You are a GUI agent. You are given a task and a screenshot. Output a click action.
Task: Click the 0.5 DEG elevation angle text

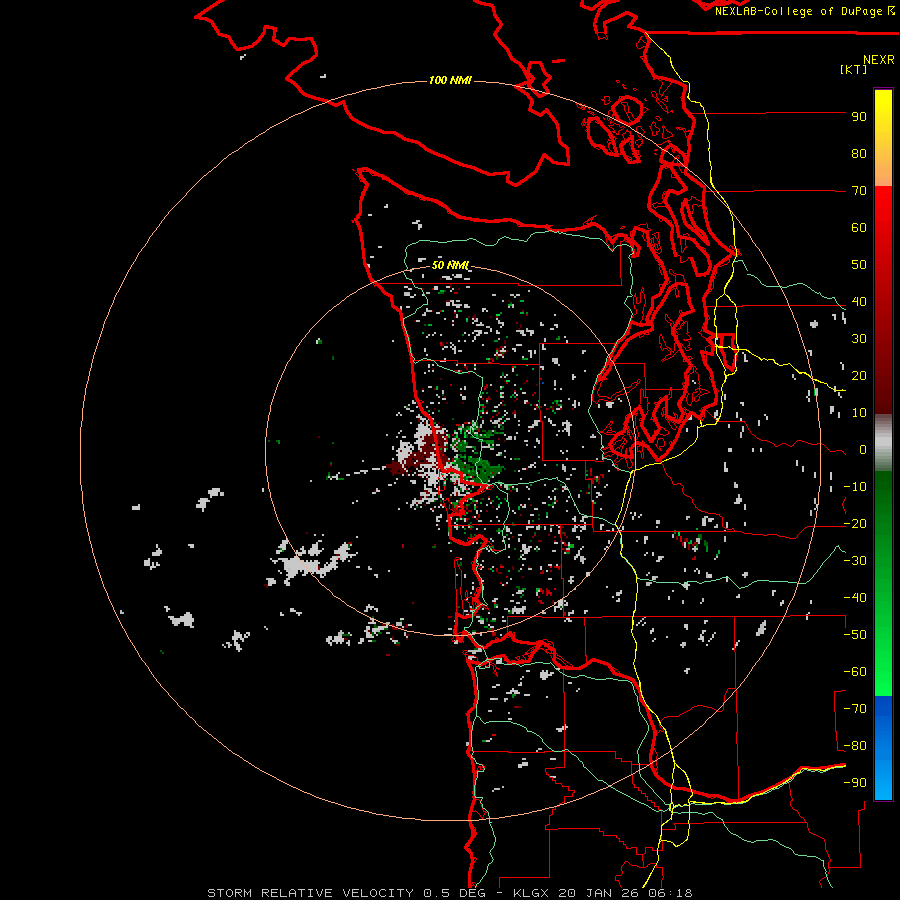click(x=455, y=893)
